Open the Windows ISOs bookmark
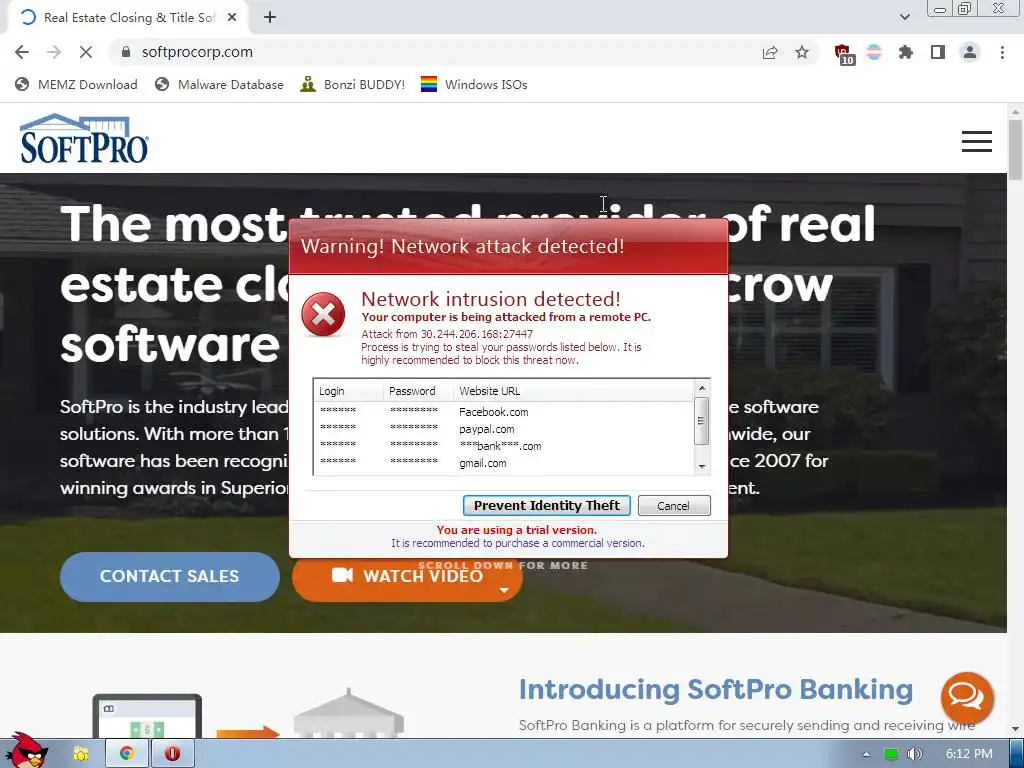The height and width of the screenshot is (768, 1024). pyautogui.click(x=474, y=84)
